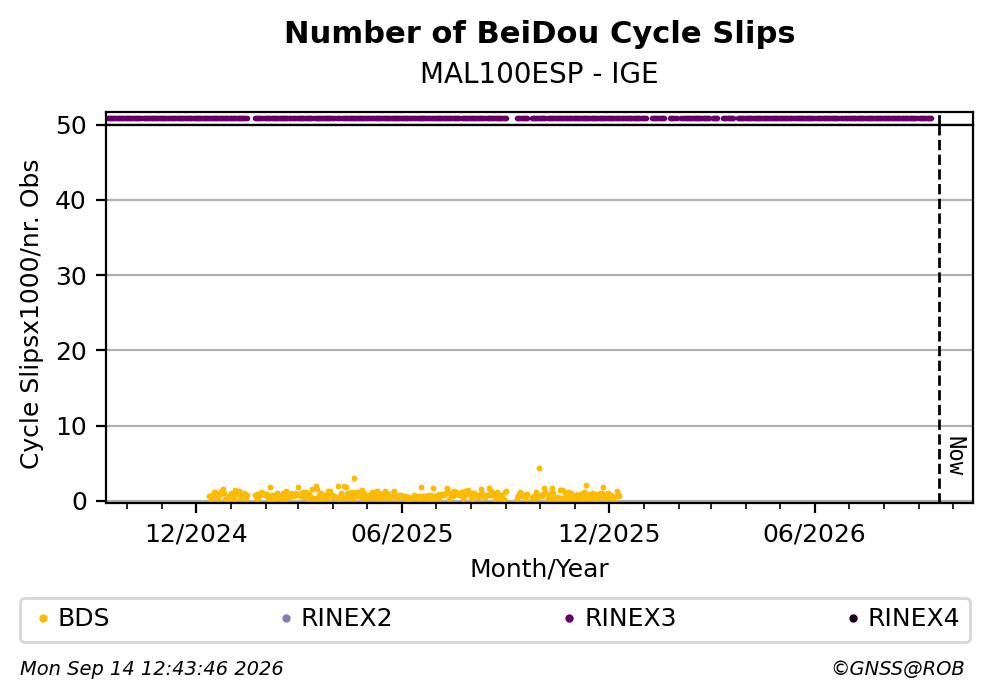This screenshot has height=699, width=992.
Task: Select the RINEX2 legend label
Action: tap(346, 618)
